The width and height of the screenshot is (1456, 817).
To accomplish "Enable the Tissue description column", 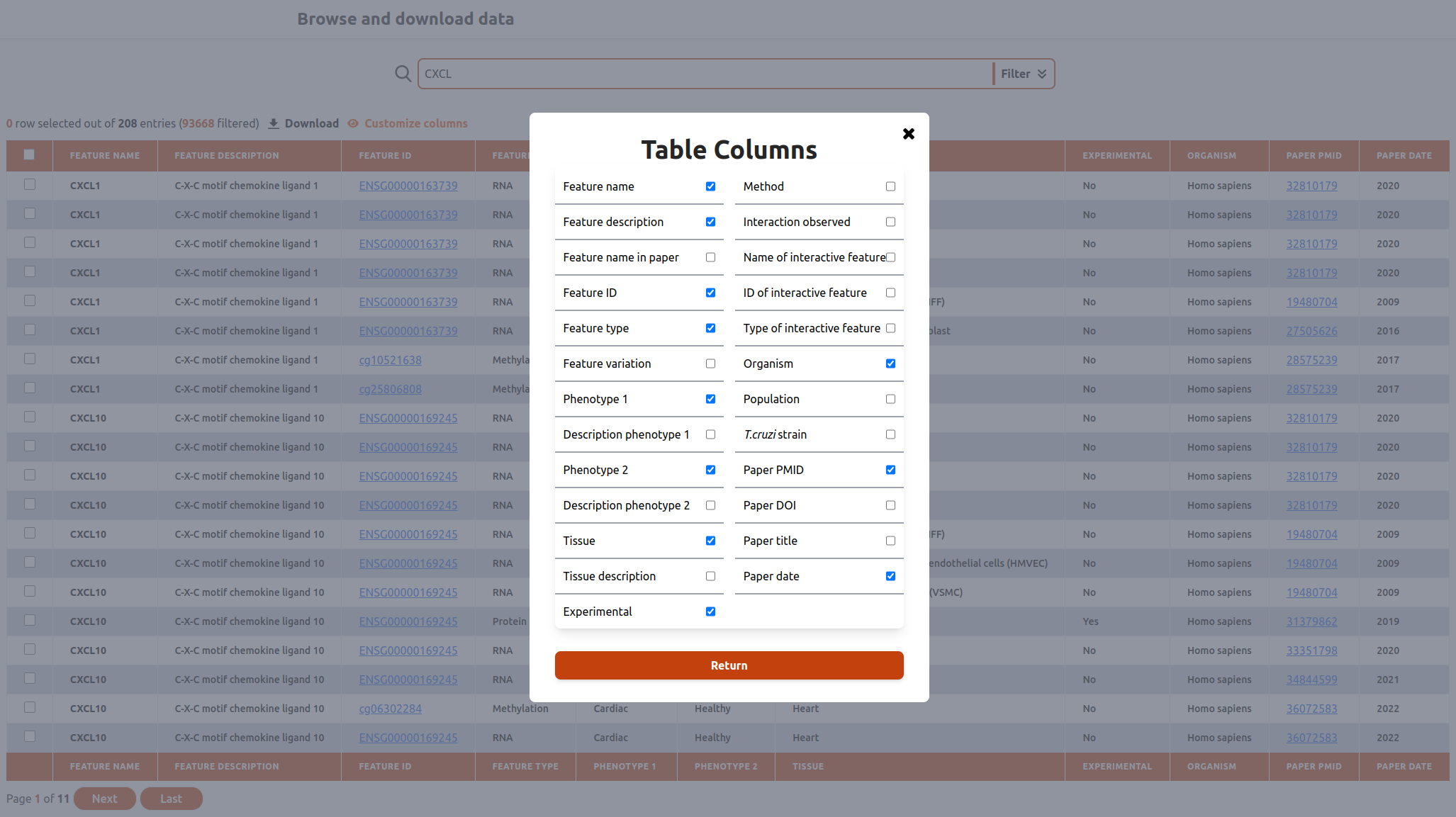I will click(x=710, y=576).
